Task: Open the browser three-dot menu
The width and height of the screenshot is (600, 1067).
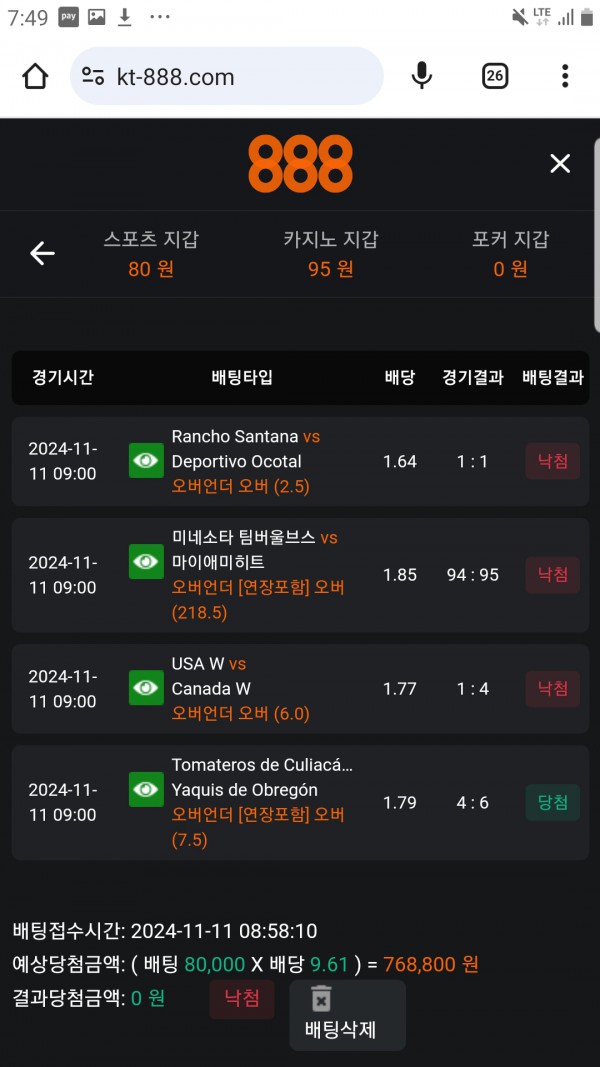Action: click(565, 76)
